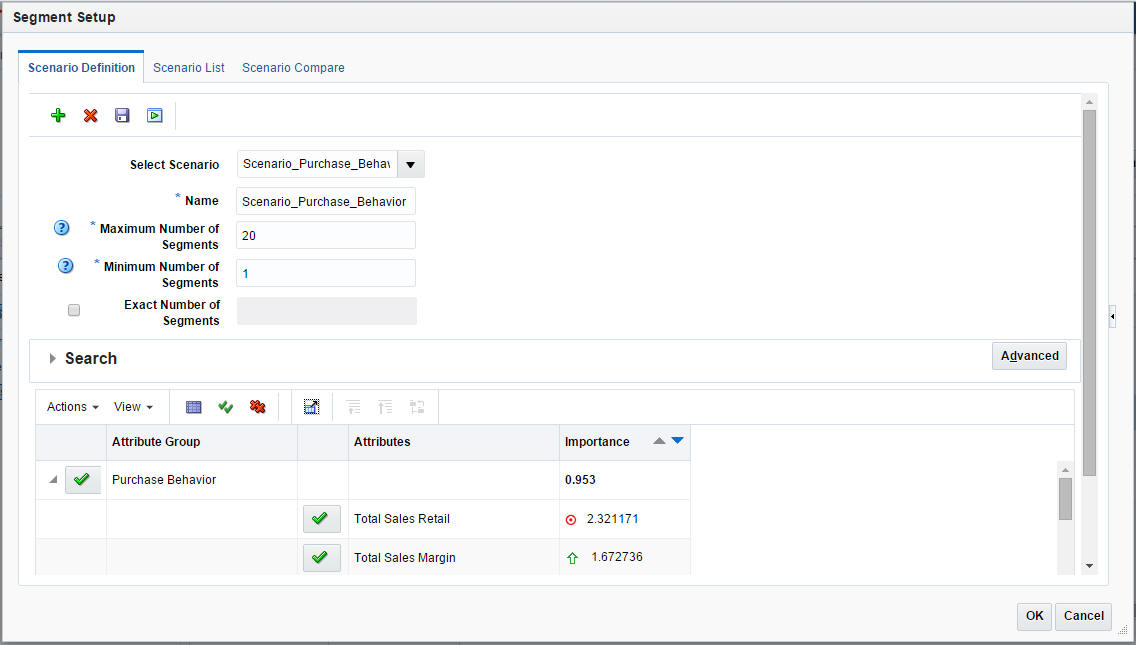This screenshot has width=1136, height=645.
Task: Click into the Maximum Number of Segments field
Action: click(326, 236)
